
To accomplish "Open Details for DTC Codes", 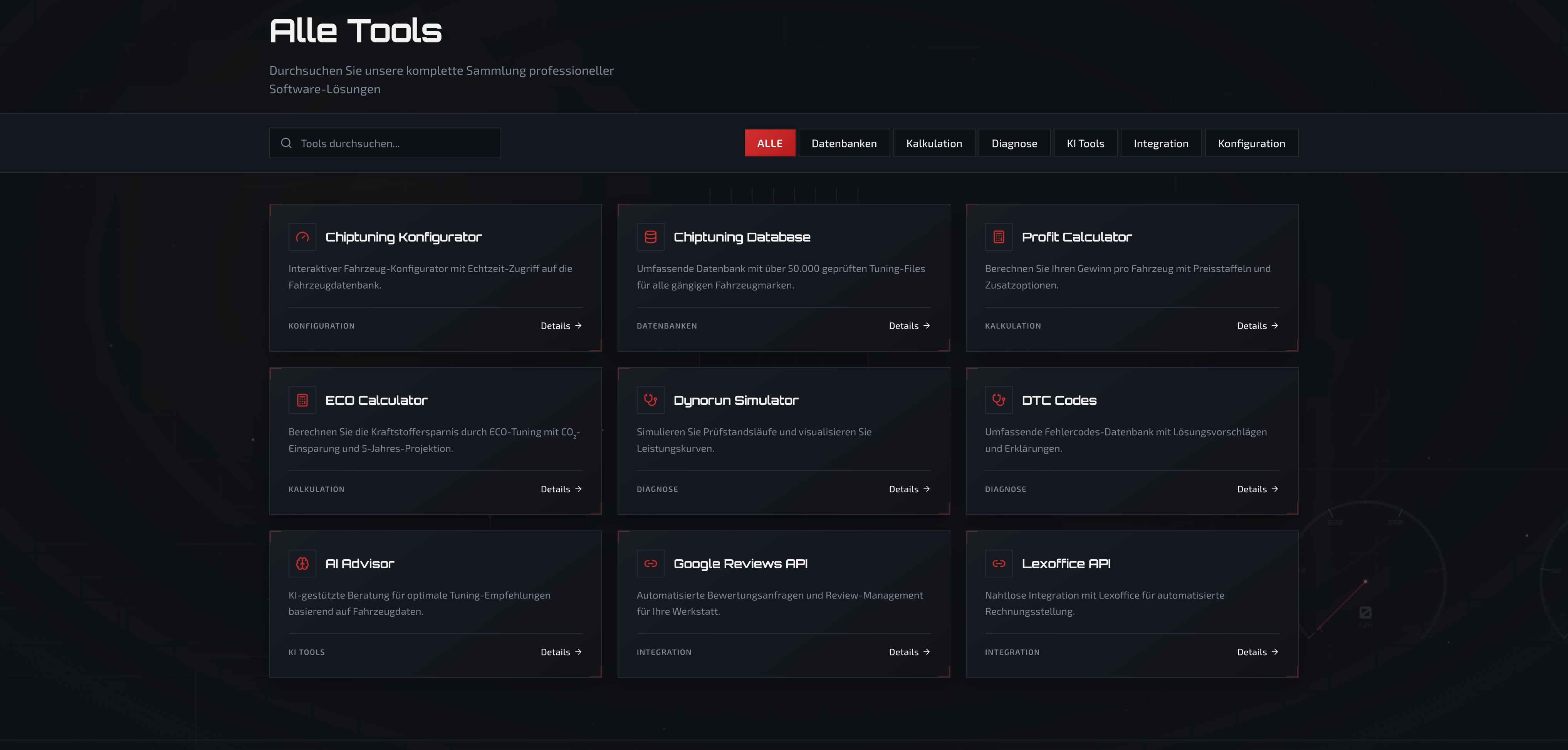I will [1257, 489].
